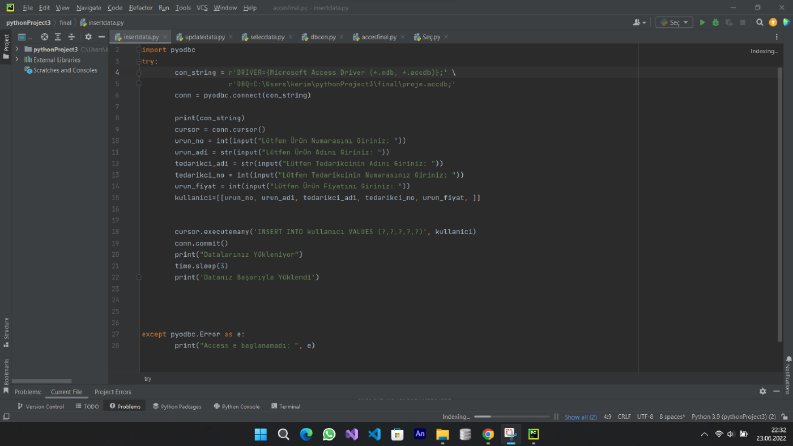Open File Explorer from taskbar
The image size is (793, 446).
[443, 434]
